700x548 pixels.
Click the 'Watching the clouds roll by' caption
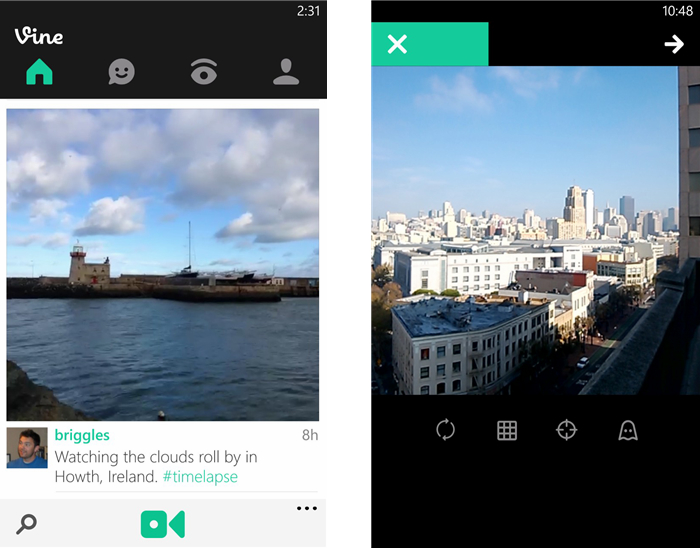click(156, 467)
